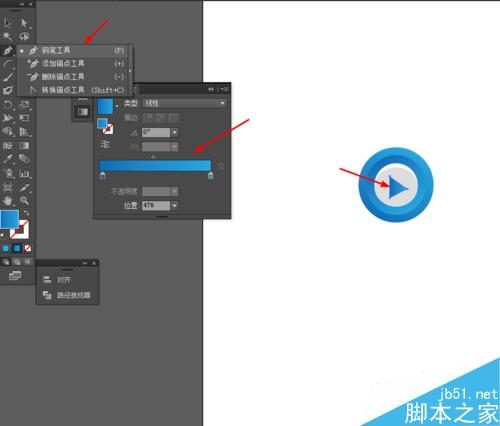
Task: Enable Draw Inside mode
Action: pos(28,262)
